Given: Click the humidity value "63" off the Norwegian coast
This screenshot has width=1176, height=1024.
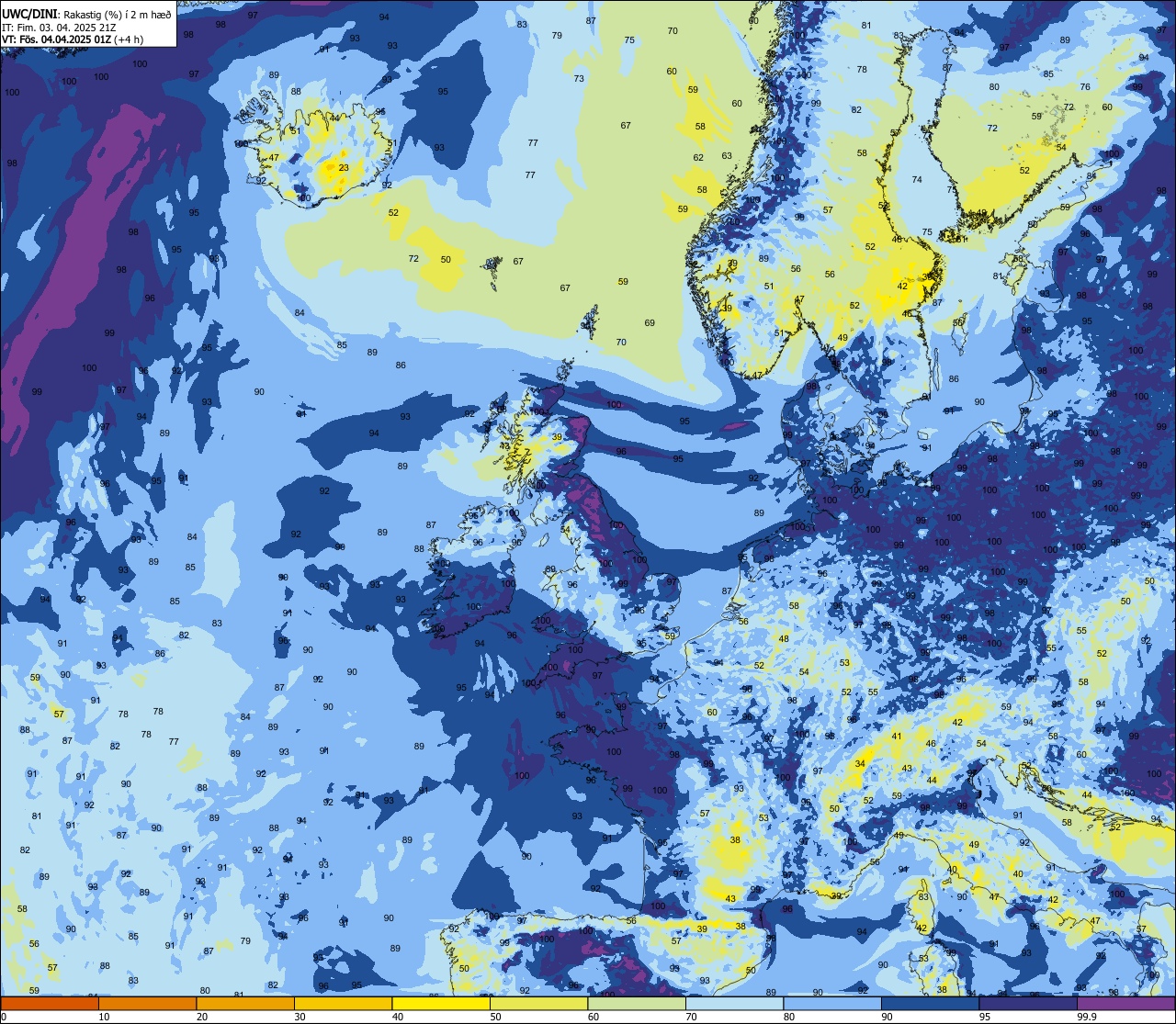Looking at the screenshot, I should coord(727,156).
